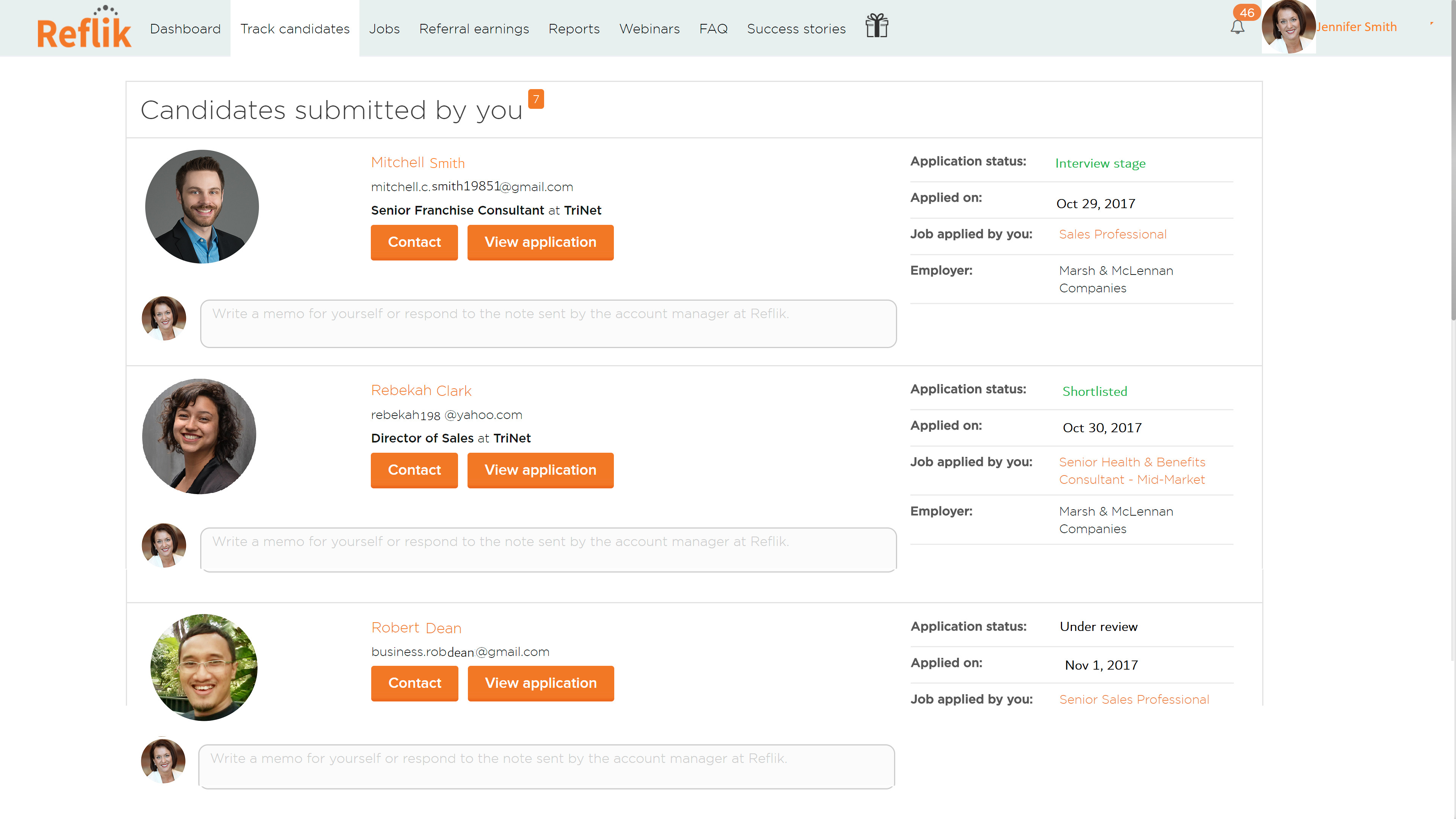Expand the Jennifer Smith user menu arrow
Image resolution: width=1456 pixels, height=819 pixels.
1432,24
